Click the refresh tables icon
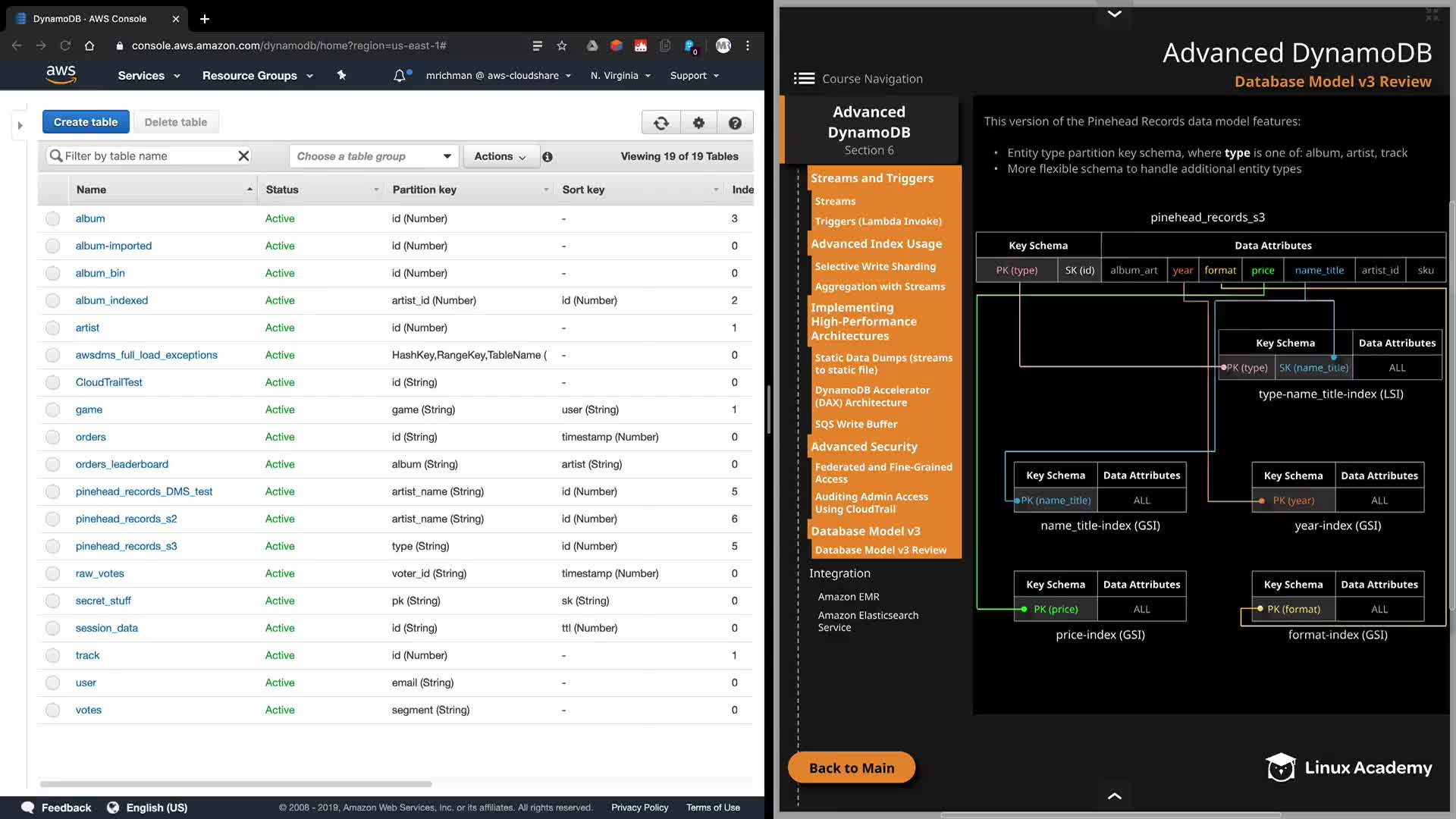This screenshot has width=1456, height=819. click(661, 123)
